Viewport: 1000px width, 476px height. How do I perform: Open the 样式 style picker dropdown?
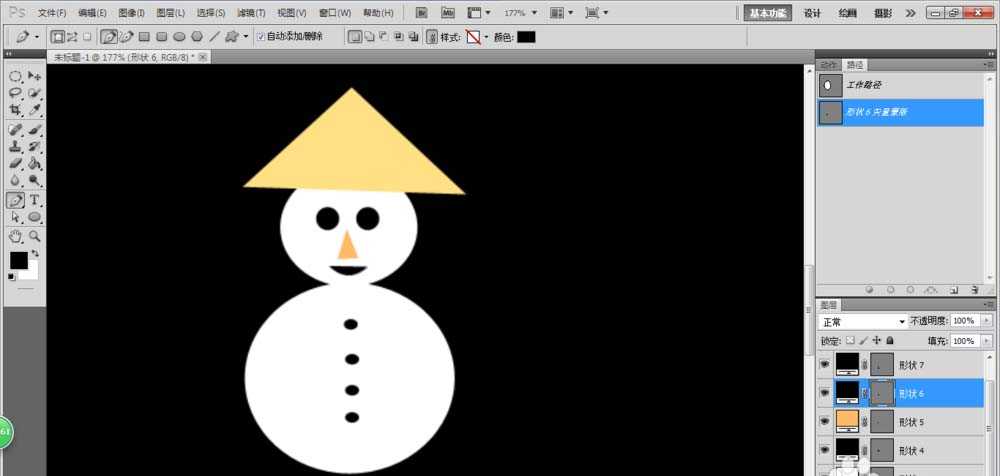[486, 37]
